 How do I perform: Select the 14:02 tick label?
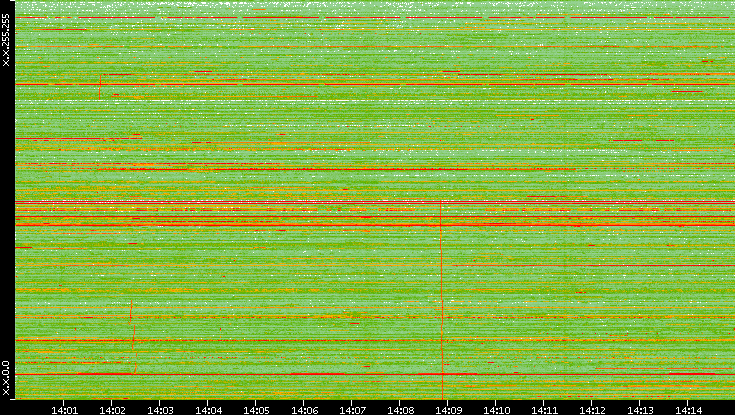pos(113,409)
